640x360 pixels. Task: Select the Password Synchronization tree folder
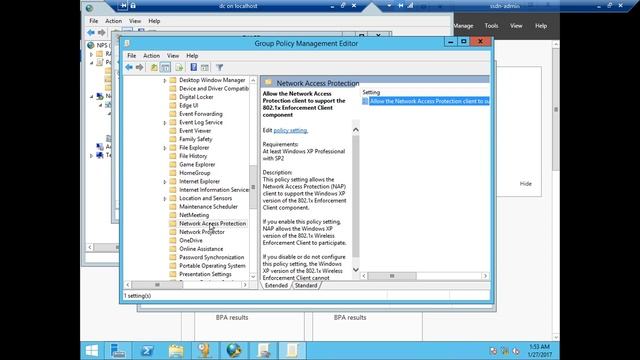[x=211, y=257]
